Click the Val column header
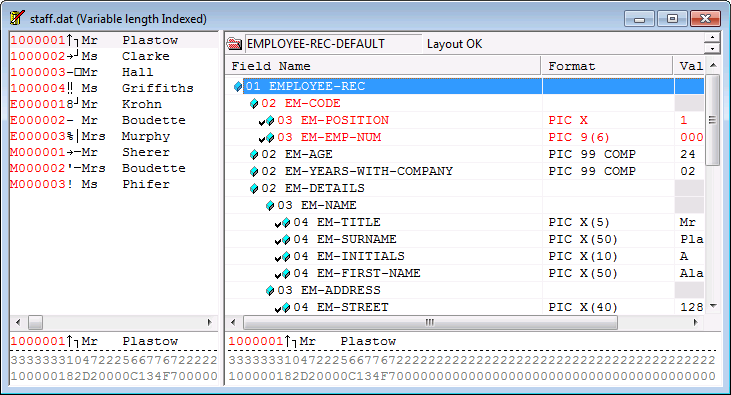 689,66
